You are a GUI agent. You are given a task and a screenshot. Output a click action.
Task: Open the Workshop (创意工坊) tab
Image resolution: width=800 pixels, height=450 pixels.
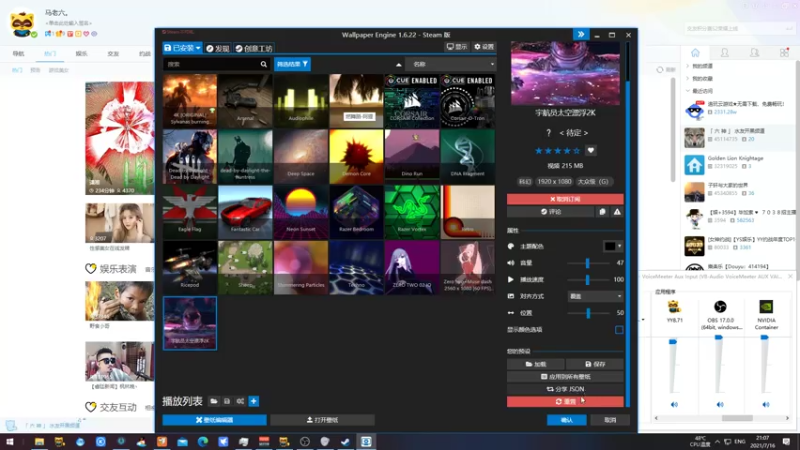tap(254, 48)
